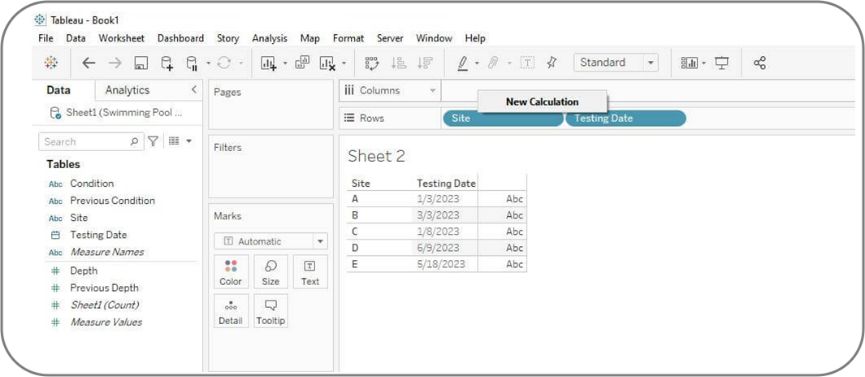The height and width of the screenshot is (377, 865).
Task: Select the Sheet1 (Count) field
Action: [x=104, y=305]
